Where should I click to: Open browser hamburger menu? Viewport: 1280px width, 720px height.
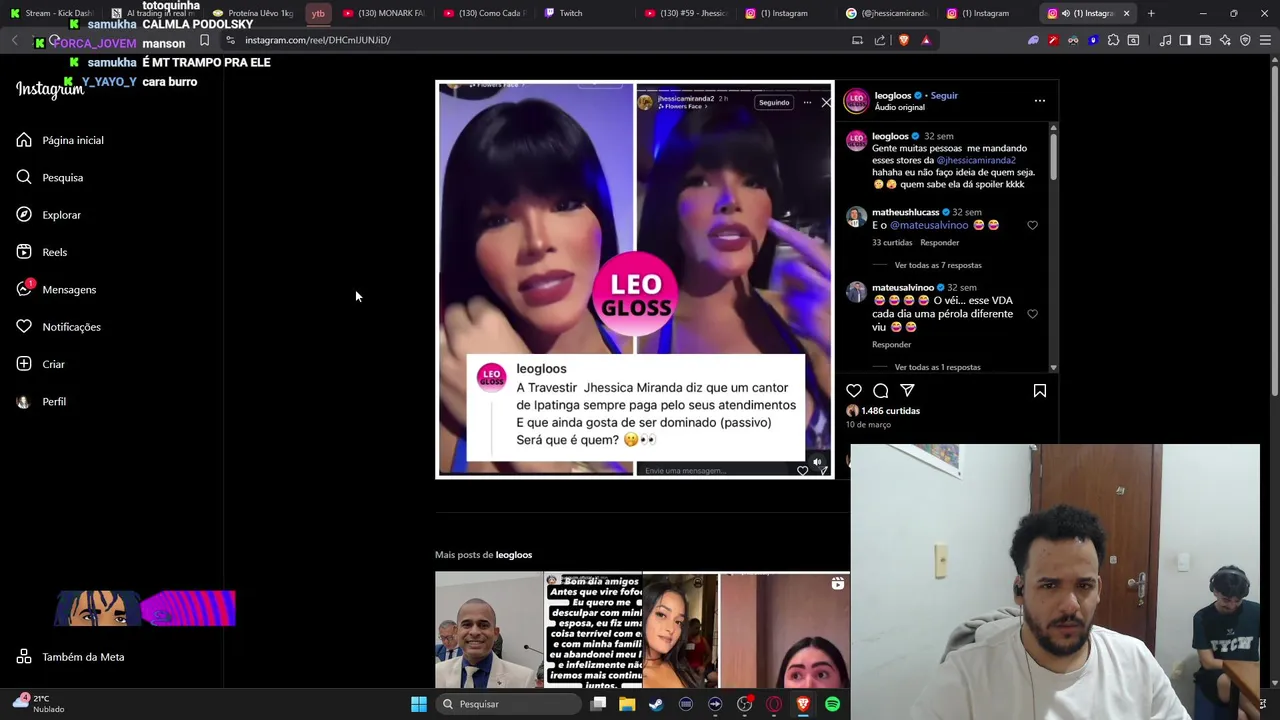1266,40
